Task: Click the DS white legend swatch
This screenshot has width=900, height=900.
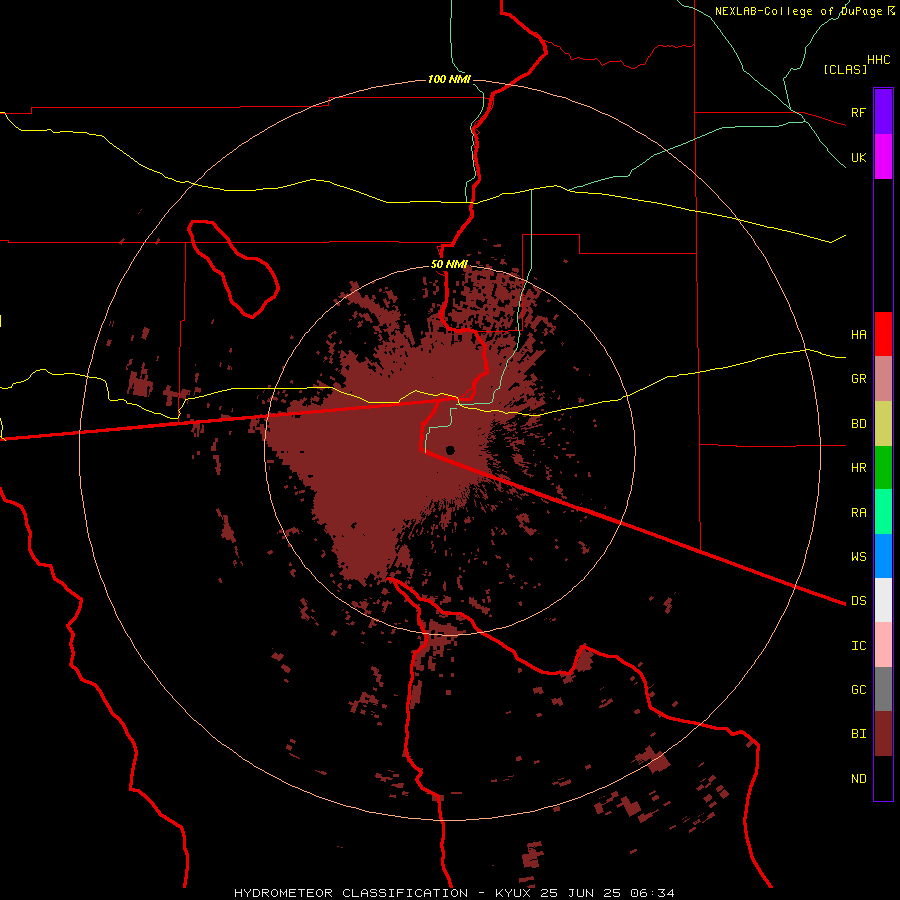Action: tap(883, 600)
